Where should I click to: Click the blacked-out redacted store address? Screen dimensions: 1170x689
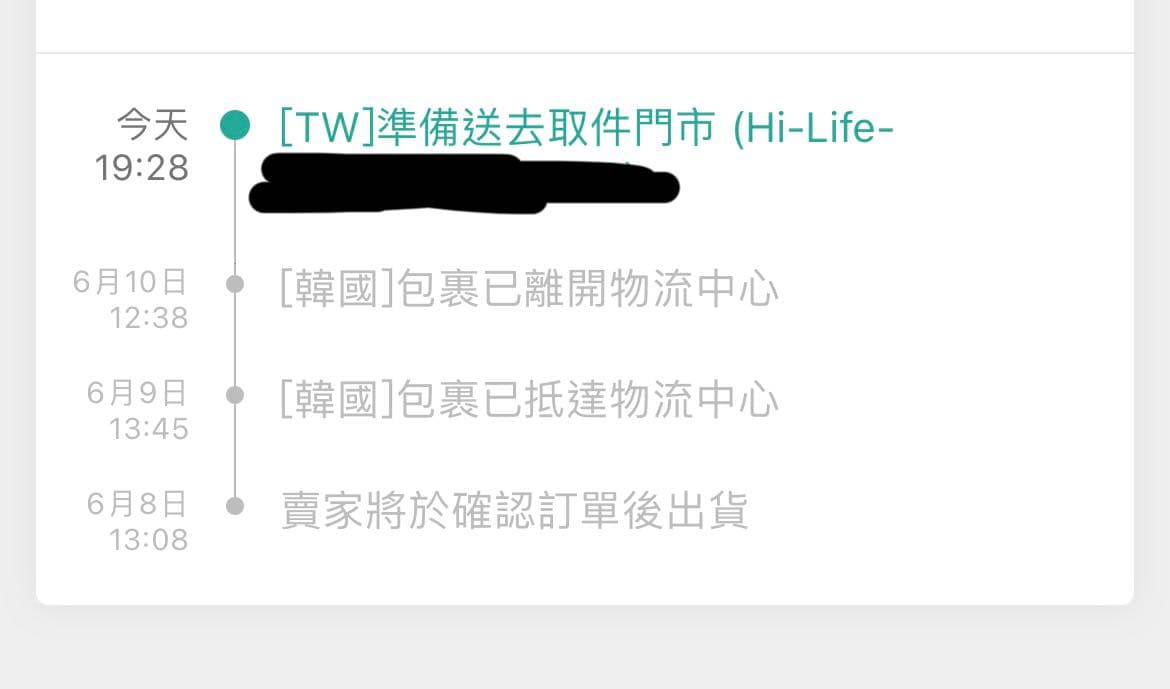464,184
